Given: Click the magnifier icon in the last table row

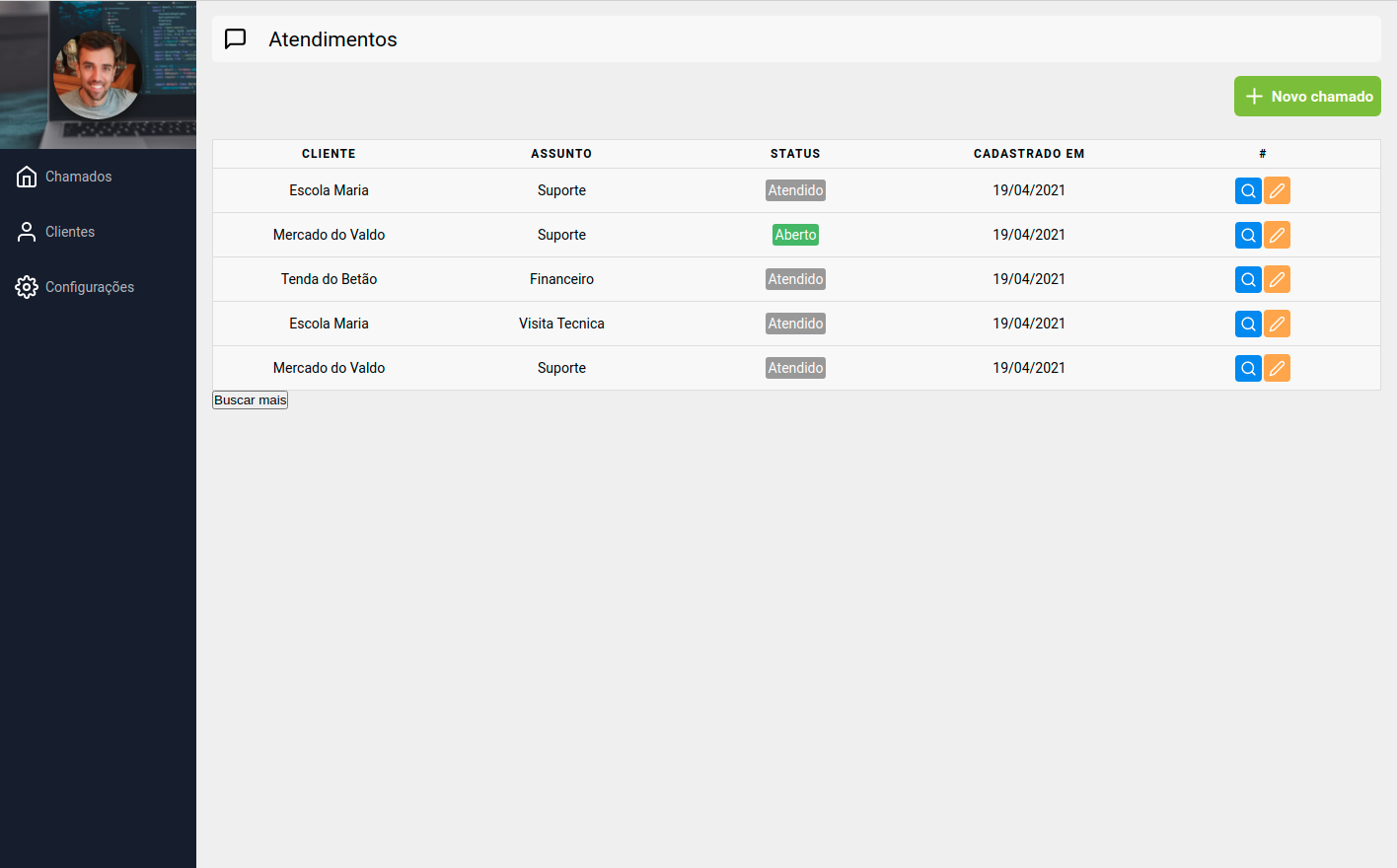Looking at the screenshot, I should coord(1248,368).
